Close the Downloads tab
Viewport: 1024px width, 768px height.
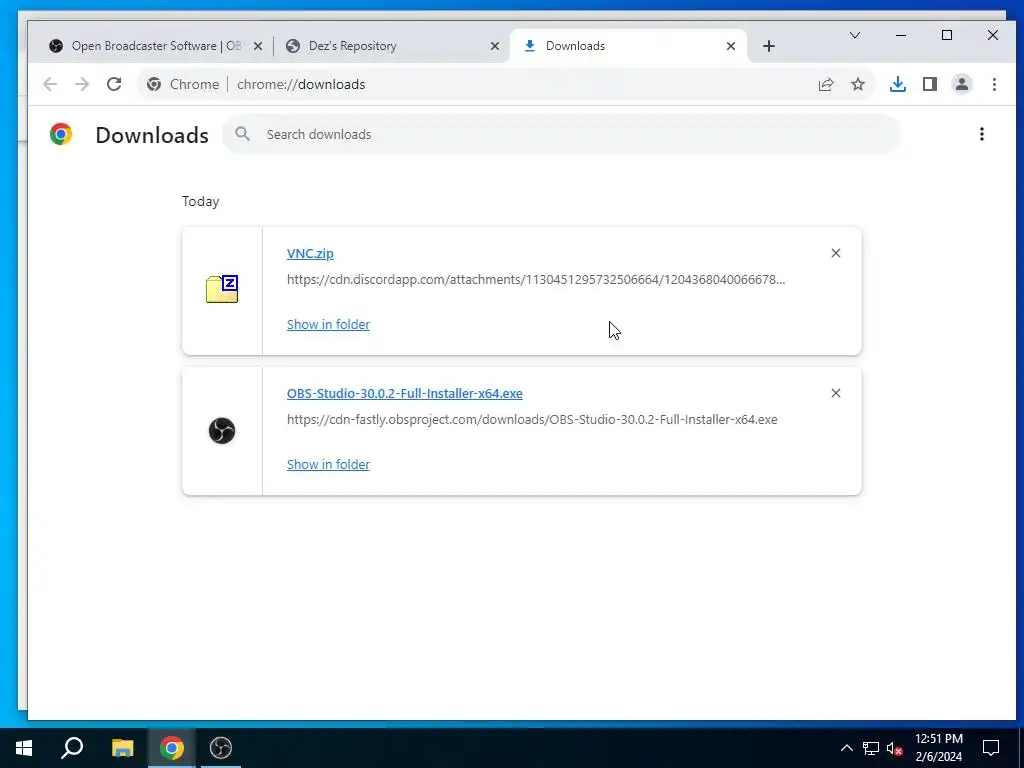coord(731,46)
